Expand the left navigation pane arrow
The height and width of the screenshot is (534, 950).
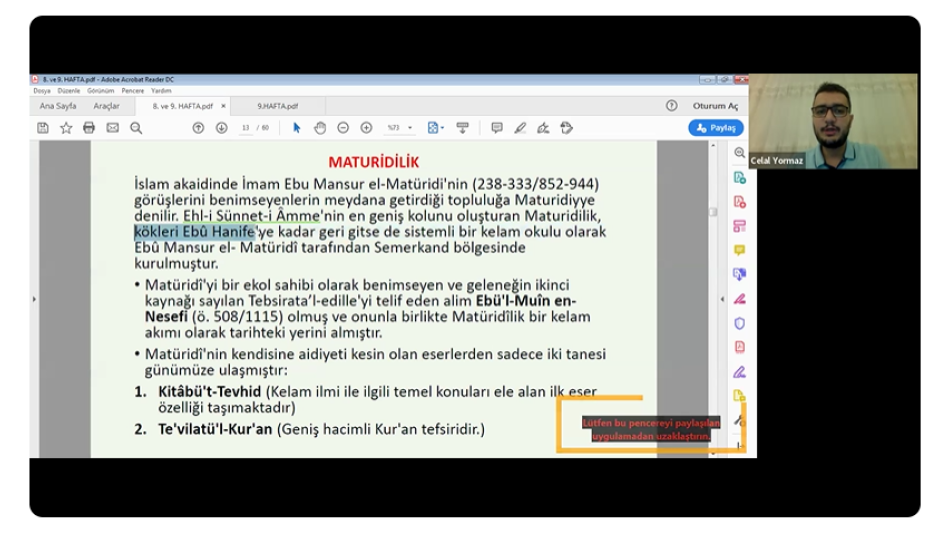34,299
